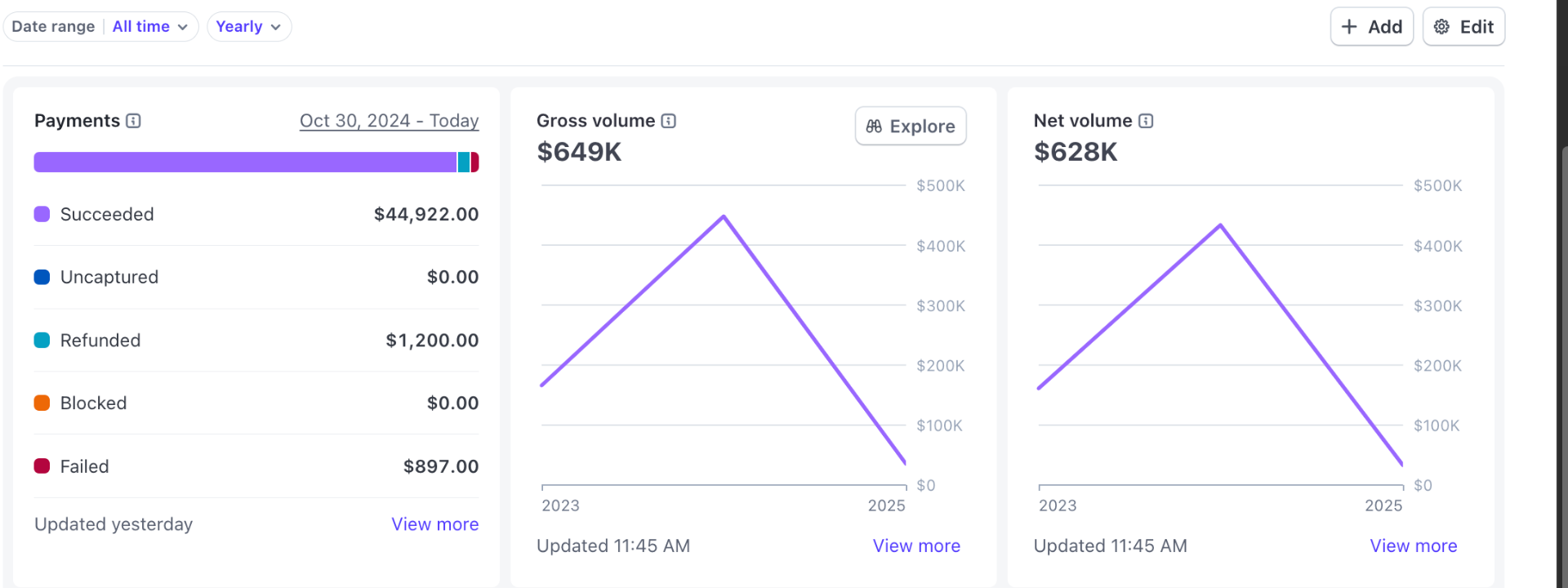
Task: Click the plus icon inside the Add button
Action: pos(1348,26)
